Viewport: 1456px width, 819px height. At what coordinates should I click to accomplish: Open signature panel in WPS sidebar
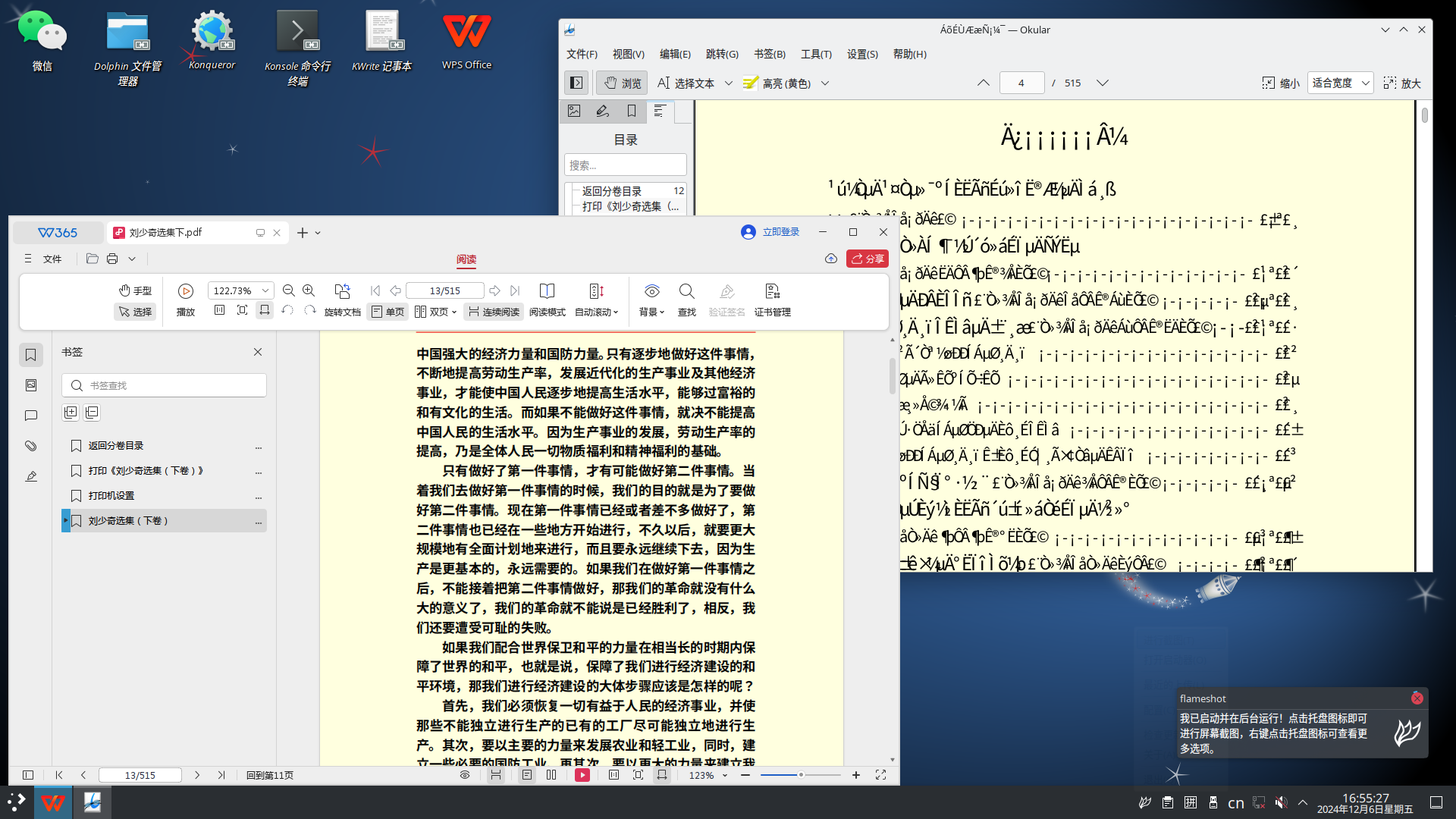pyautogui.click(x=31, y=476)
